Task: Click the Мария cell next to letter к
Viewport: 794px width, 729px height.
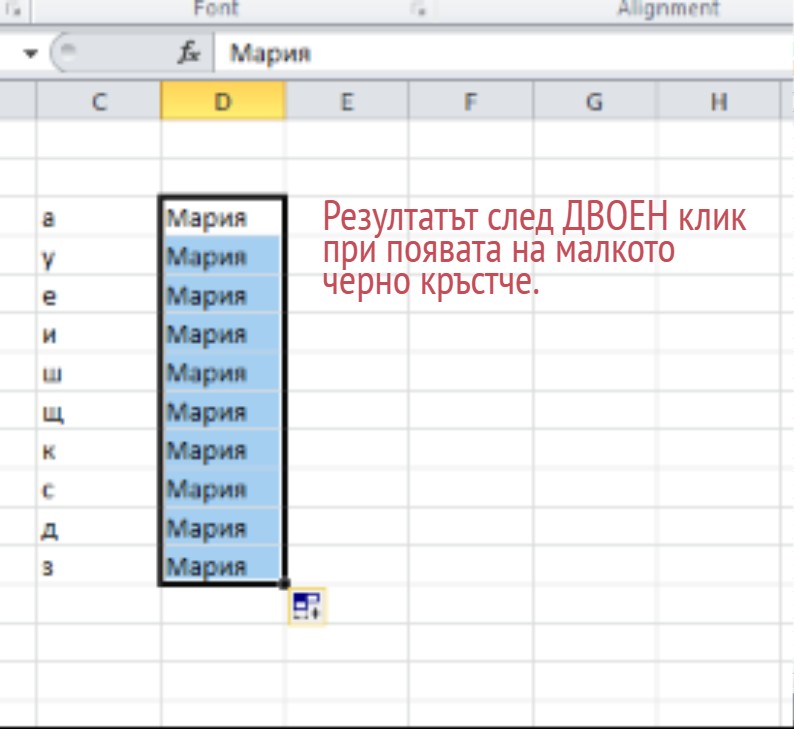Action: click(x=222, y=451)
